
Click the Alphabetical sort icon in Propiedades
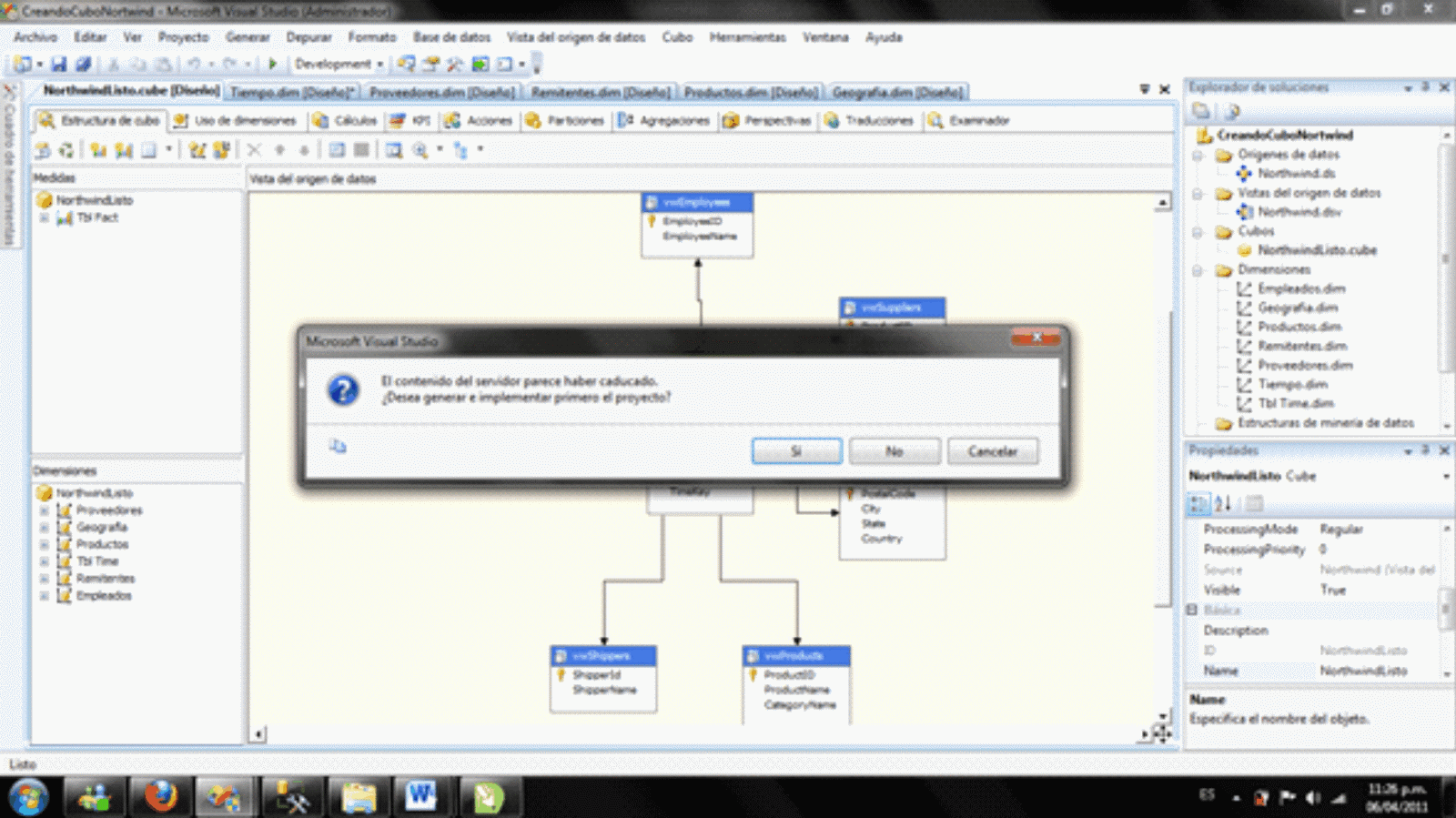(1223, 503)
